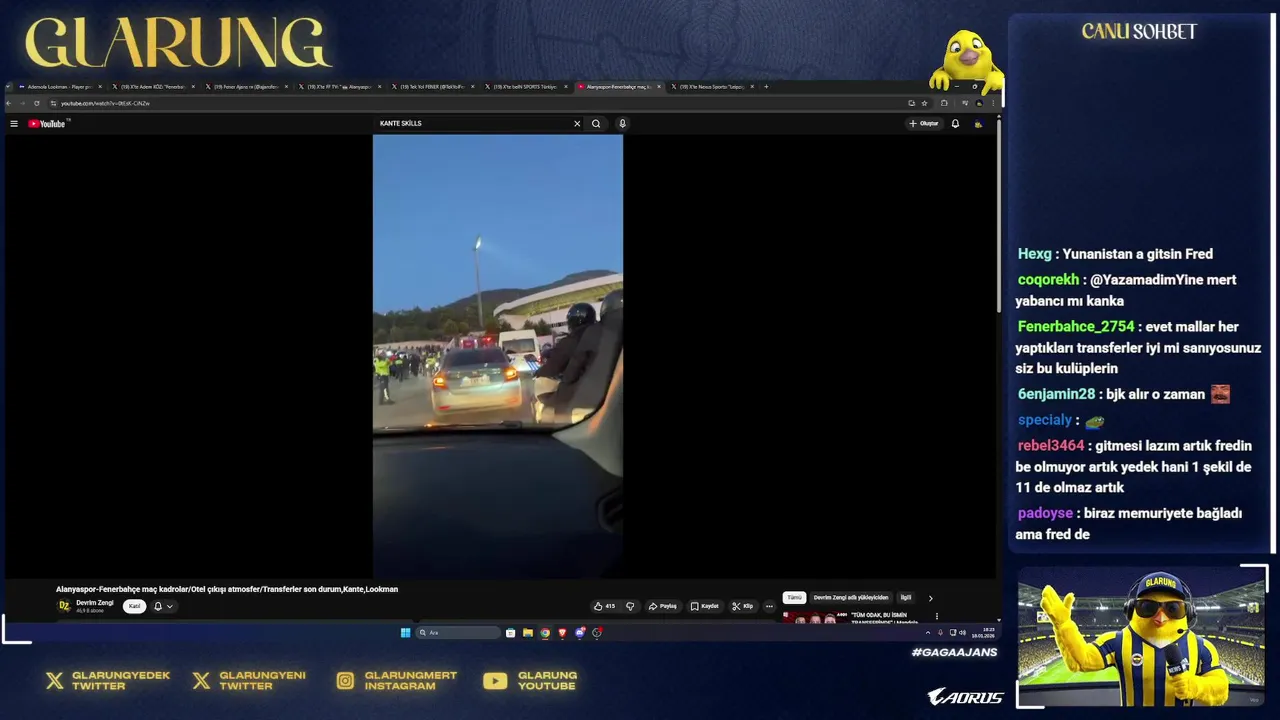Open rebel3464 username in chat
The height and width of the screenshot is (720, 1280).
[1051, 446]
